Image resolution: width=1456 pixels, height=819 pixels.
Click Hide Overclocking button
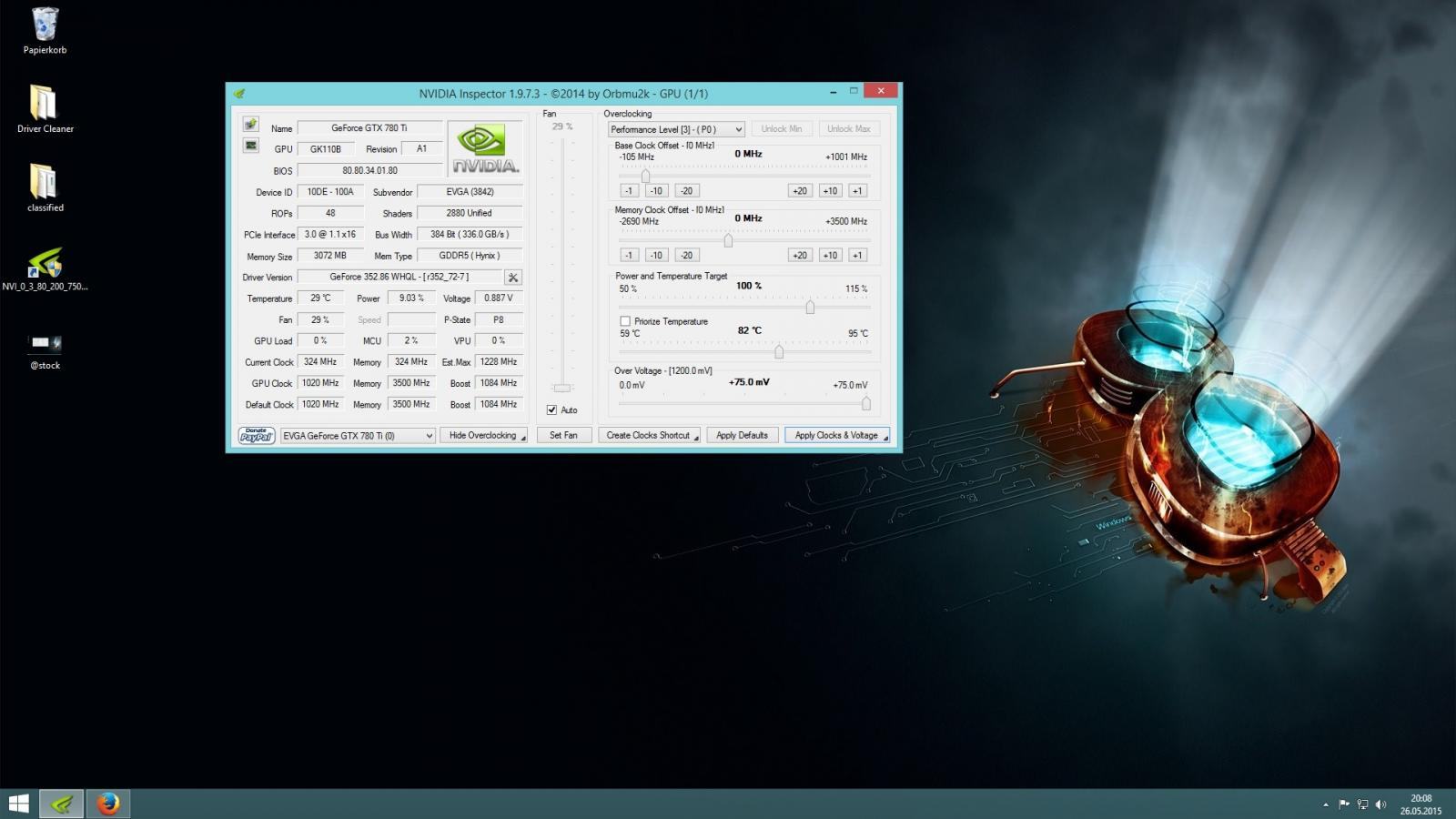click(x=483, y=436)
